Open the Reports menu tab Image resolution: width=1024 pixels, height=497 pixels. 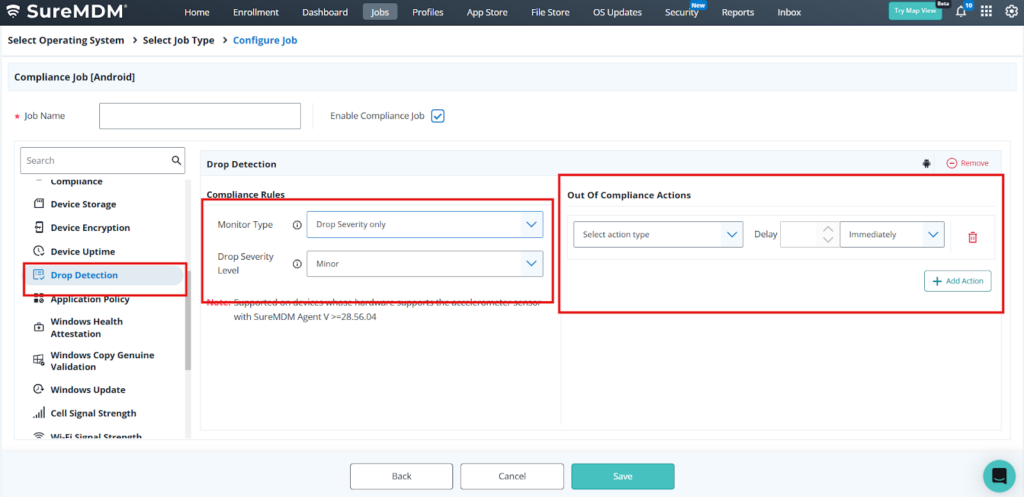[737, 12]
